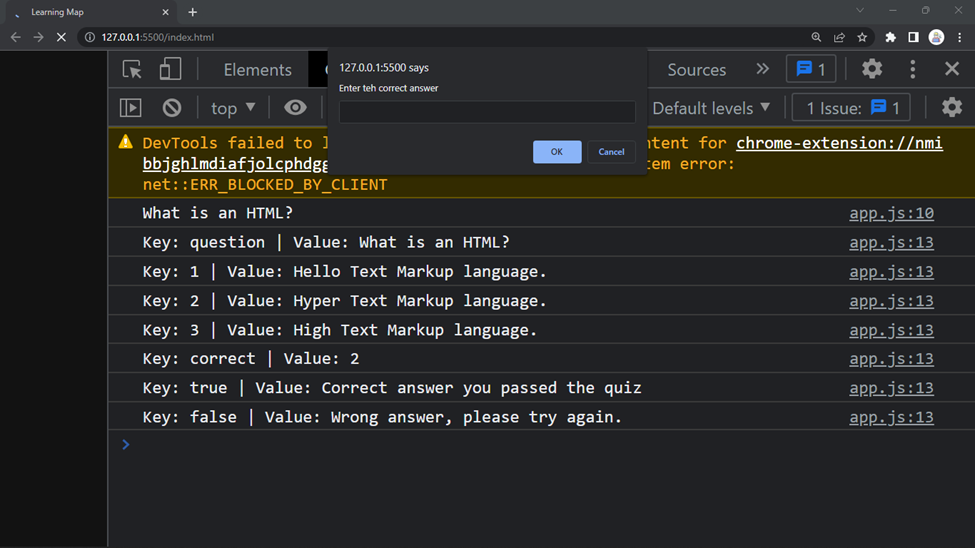Click the 1 Issue button in console toolbar
This screenshot has width=975, height=548.
[x=851, y=108]
